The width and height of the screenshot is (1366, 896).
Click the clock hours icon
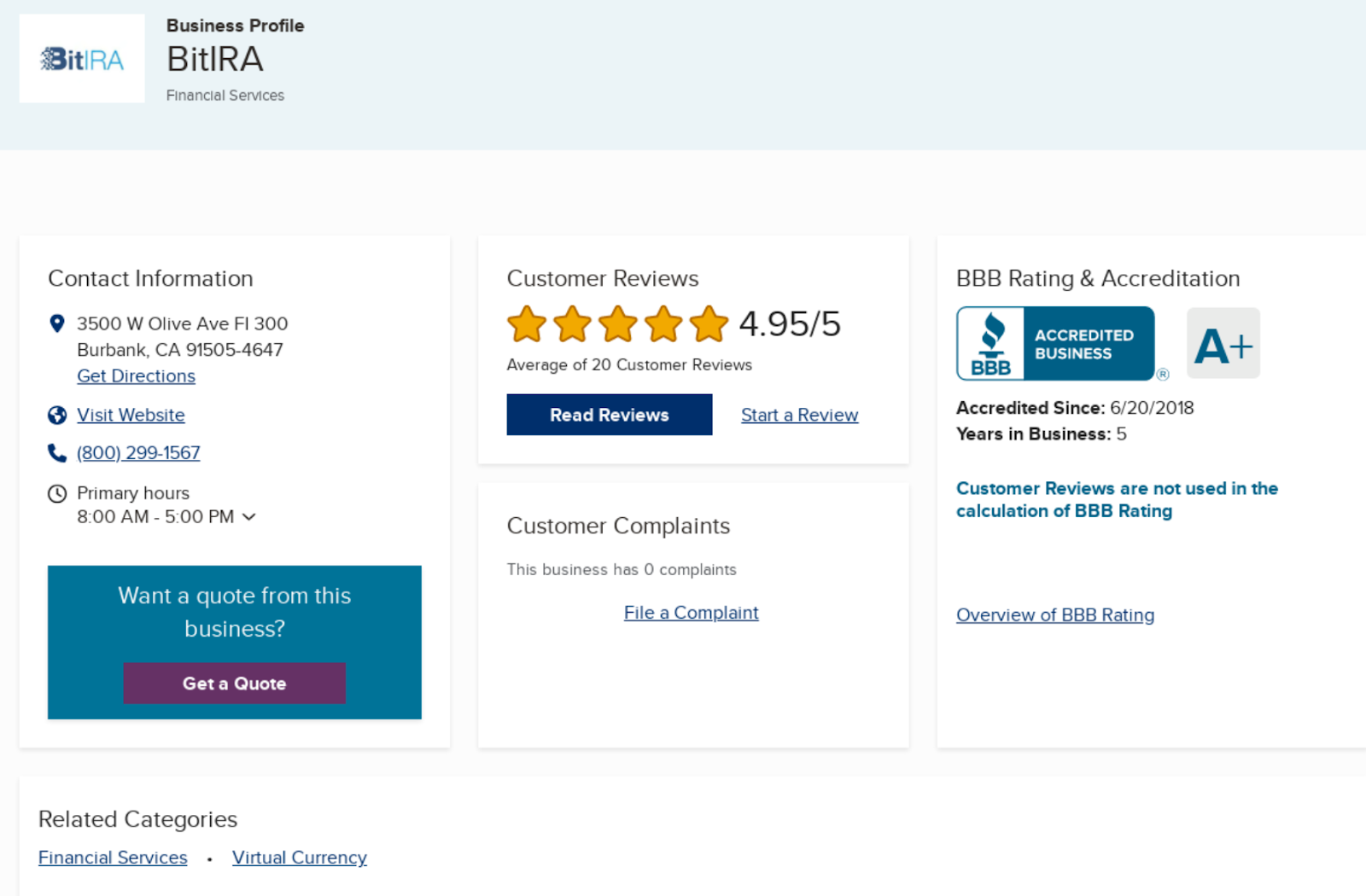click(57, 493)
